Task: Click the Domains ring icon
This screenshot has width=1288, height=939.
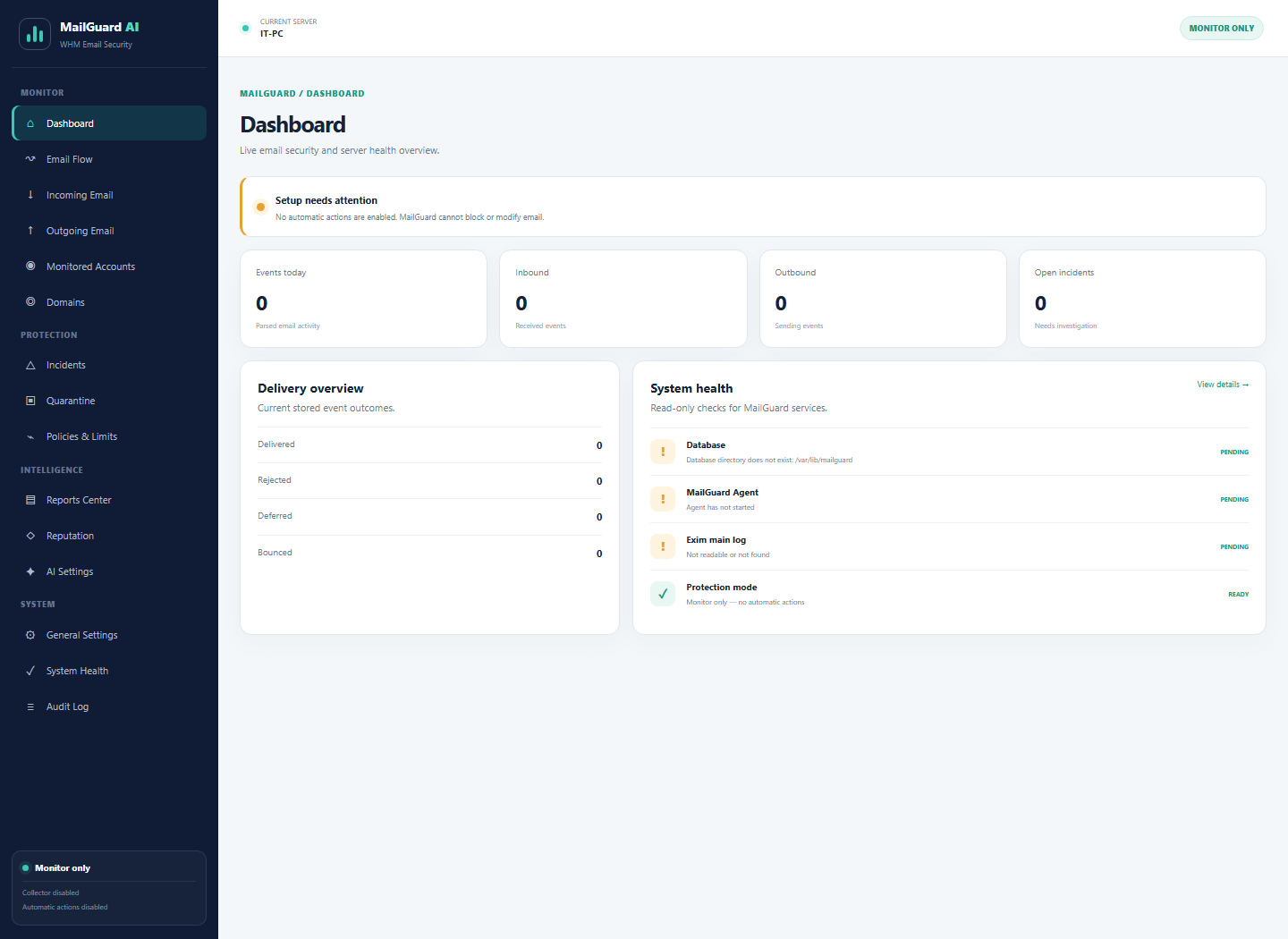Action: click(30, 302)
